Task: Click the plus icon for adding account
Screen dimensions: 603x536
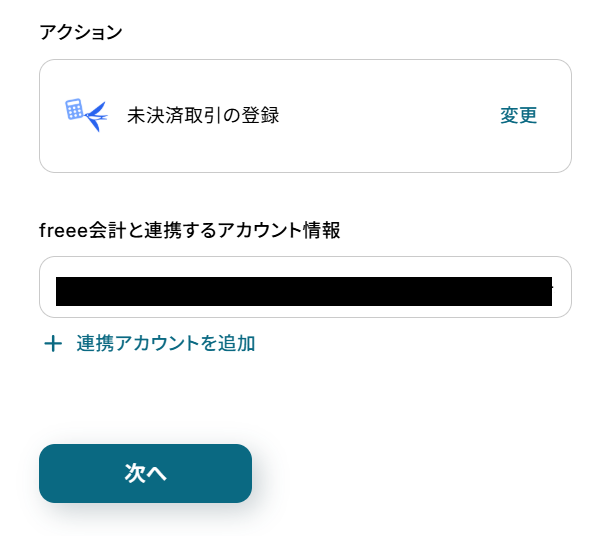Action: pyautogui.click(x=53, y=344)
